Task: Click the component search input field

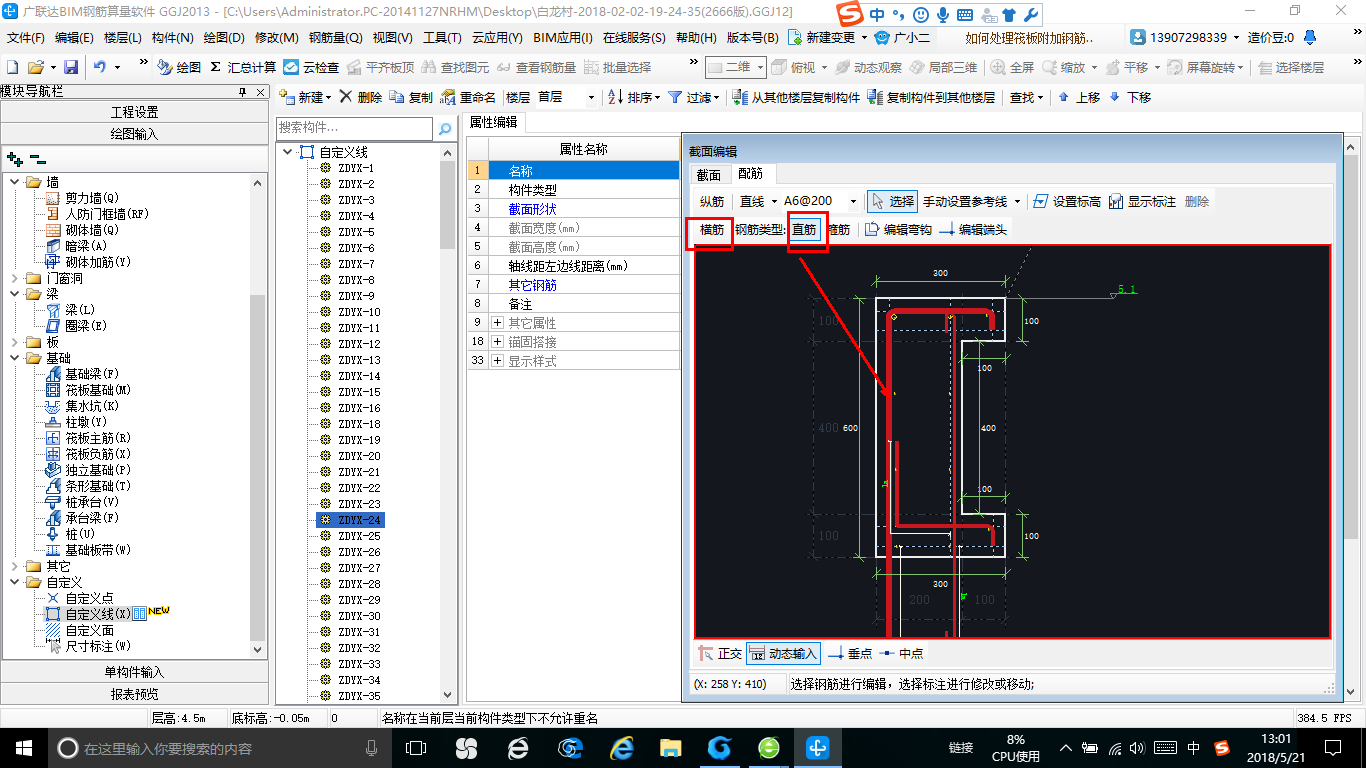Action: pos(355,129)
